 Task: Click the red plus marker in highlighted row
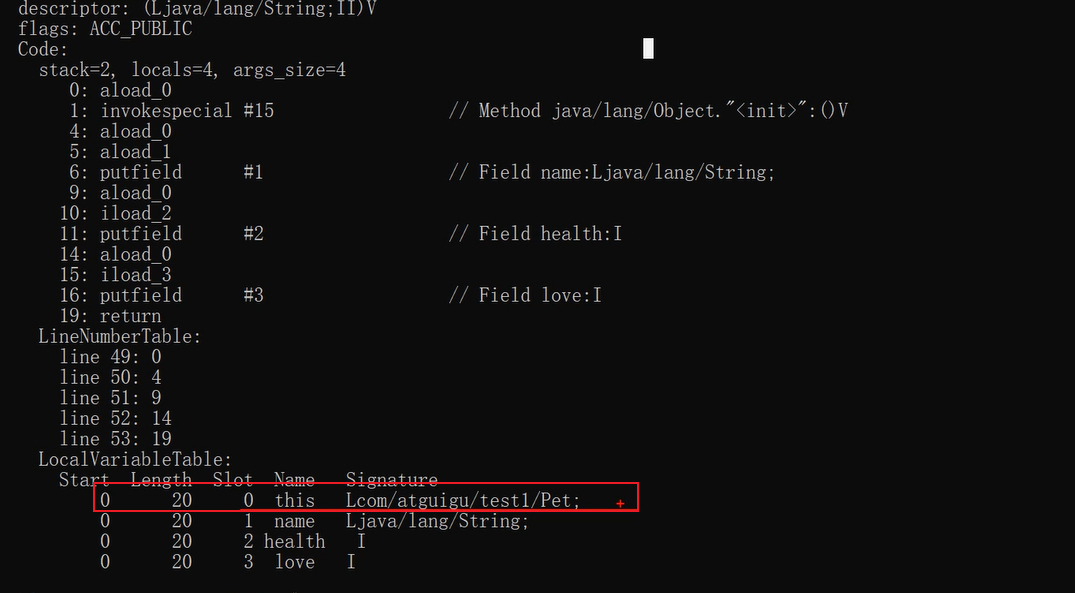point(620,504)
